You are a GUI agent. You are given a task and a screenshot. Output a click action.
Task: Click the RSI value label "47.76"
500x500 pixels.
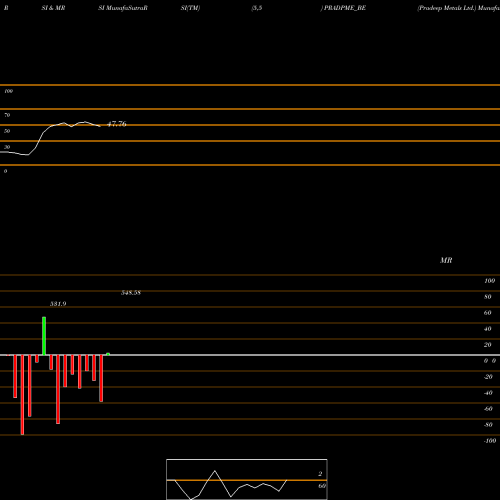(117, 124)
